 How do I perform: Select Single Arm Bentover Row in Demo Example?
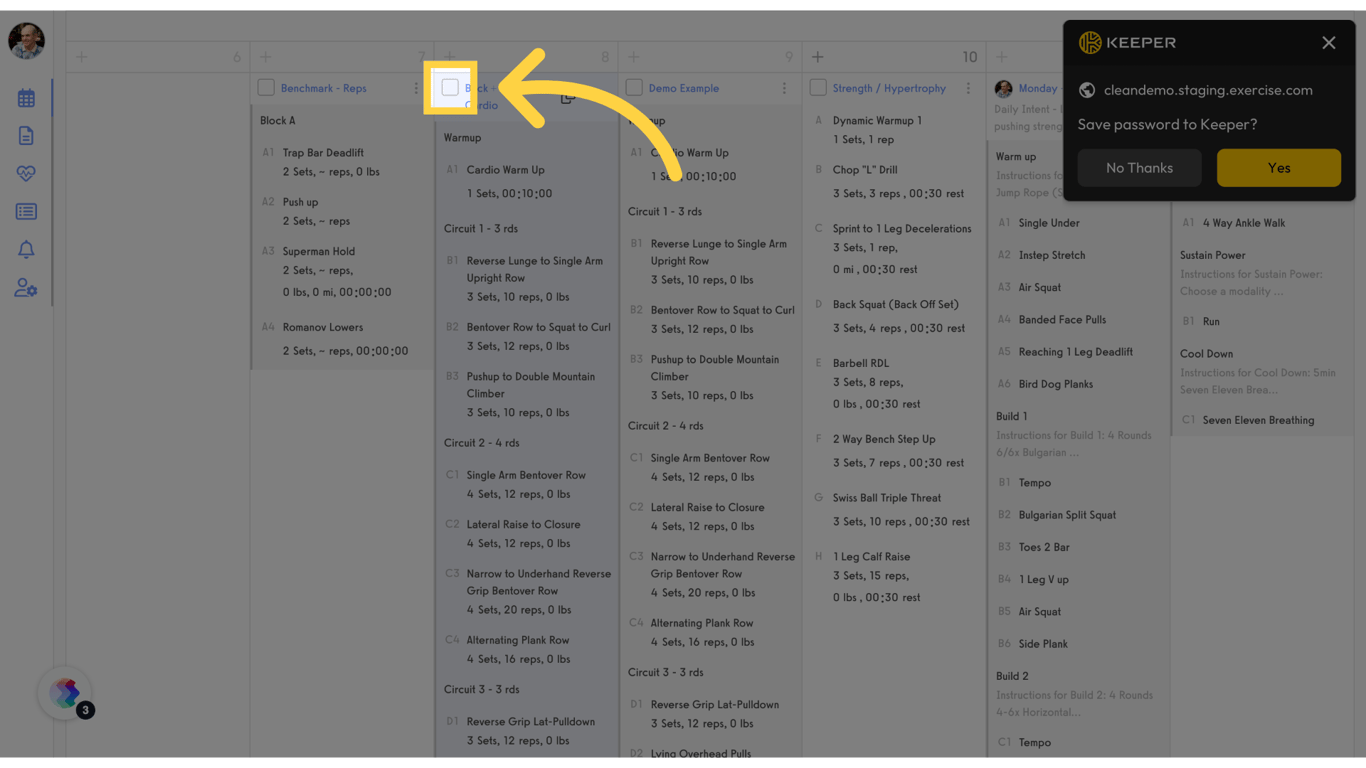pyautogui.click(x=710, y=458)
